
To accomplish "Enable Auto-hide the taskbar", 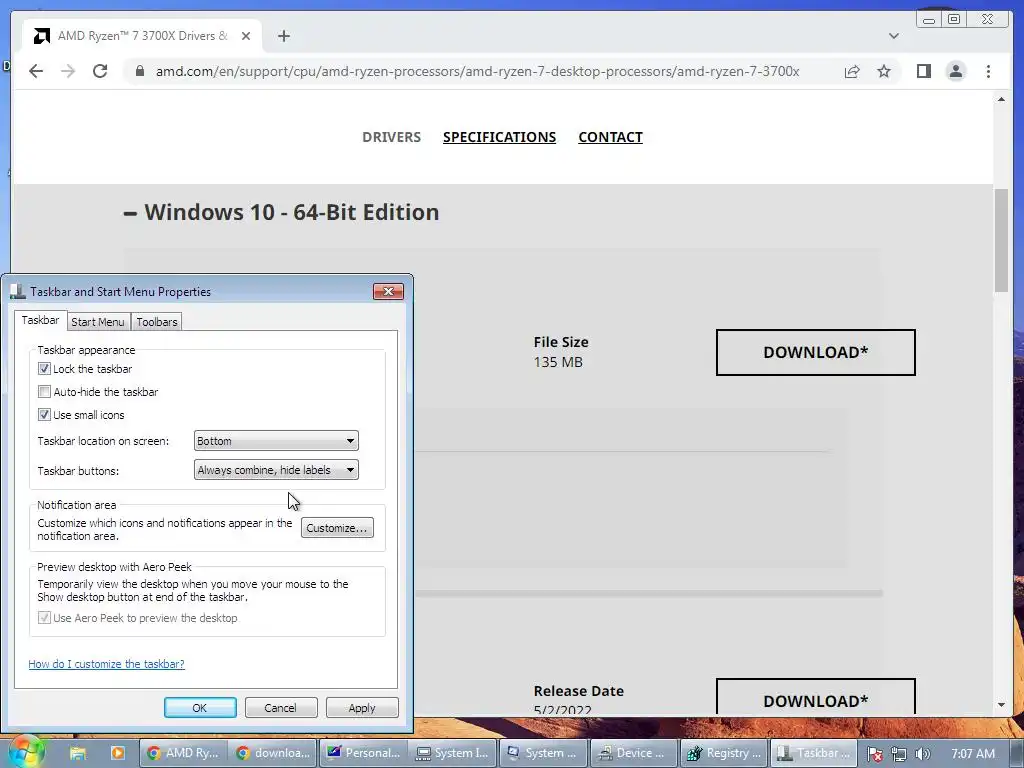I will pos(44,392).
